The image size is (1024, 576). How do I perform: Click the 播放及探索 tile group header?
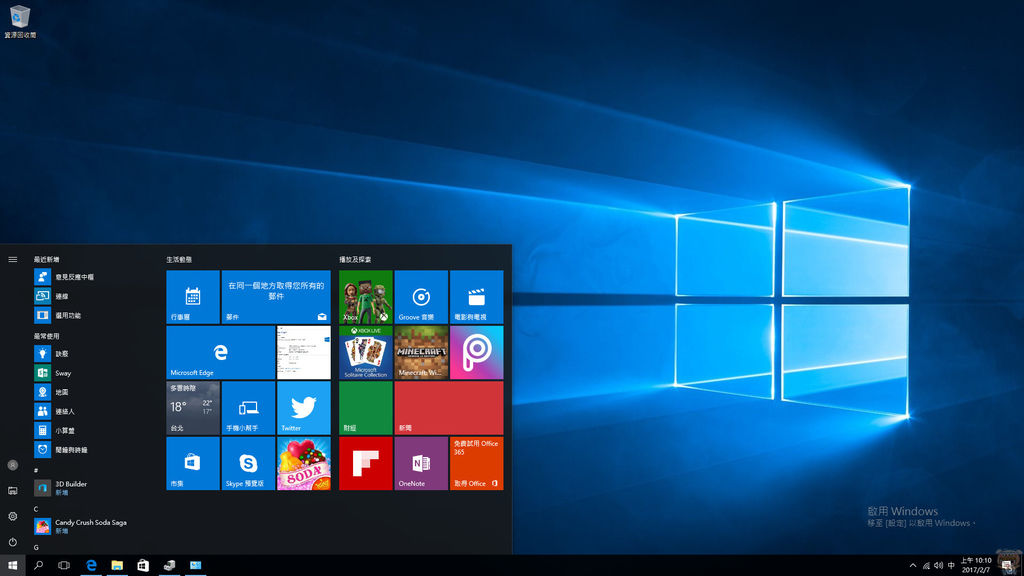(x=355, y=259)
